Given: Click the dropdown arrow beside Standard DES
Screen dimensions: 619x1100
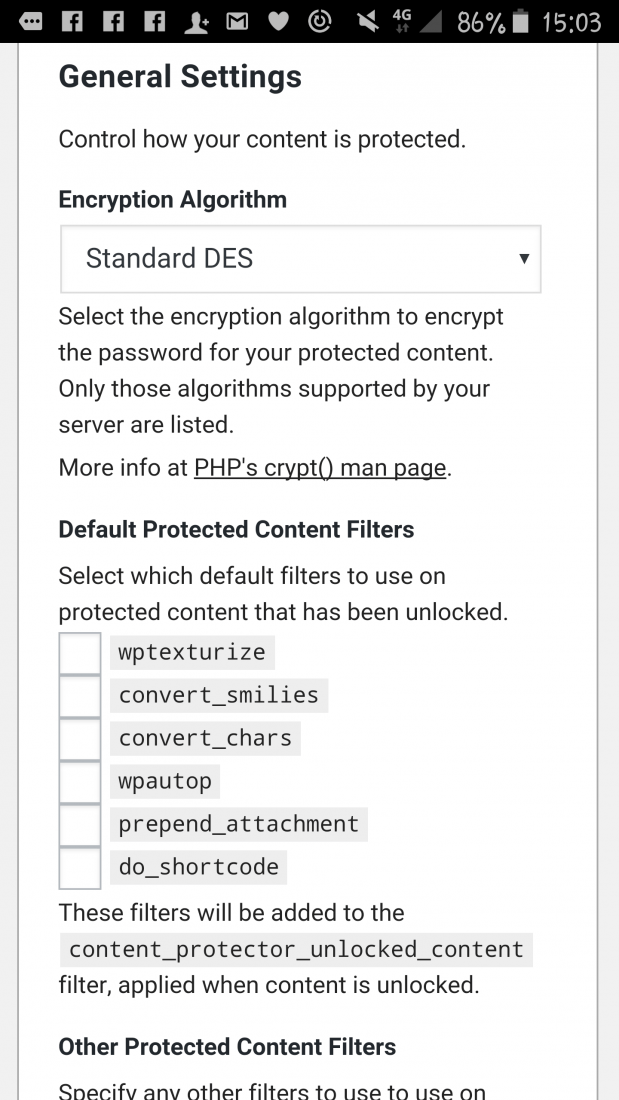Looking at the screenshot, I should click(524, 259).
